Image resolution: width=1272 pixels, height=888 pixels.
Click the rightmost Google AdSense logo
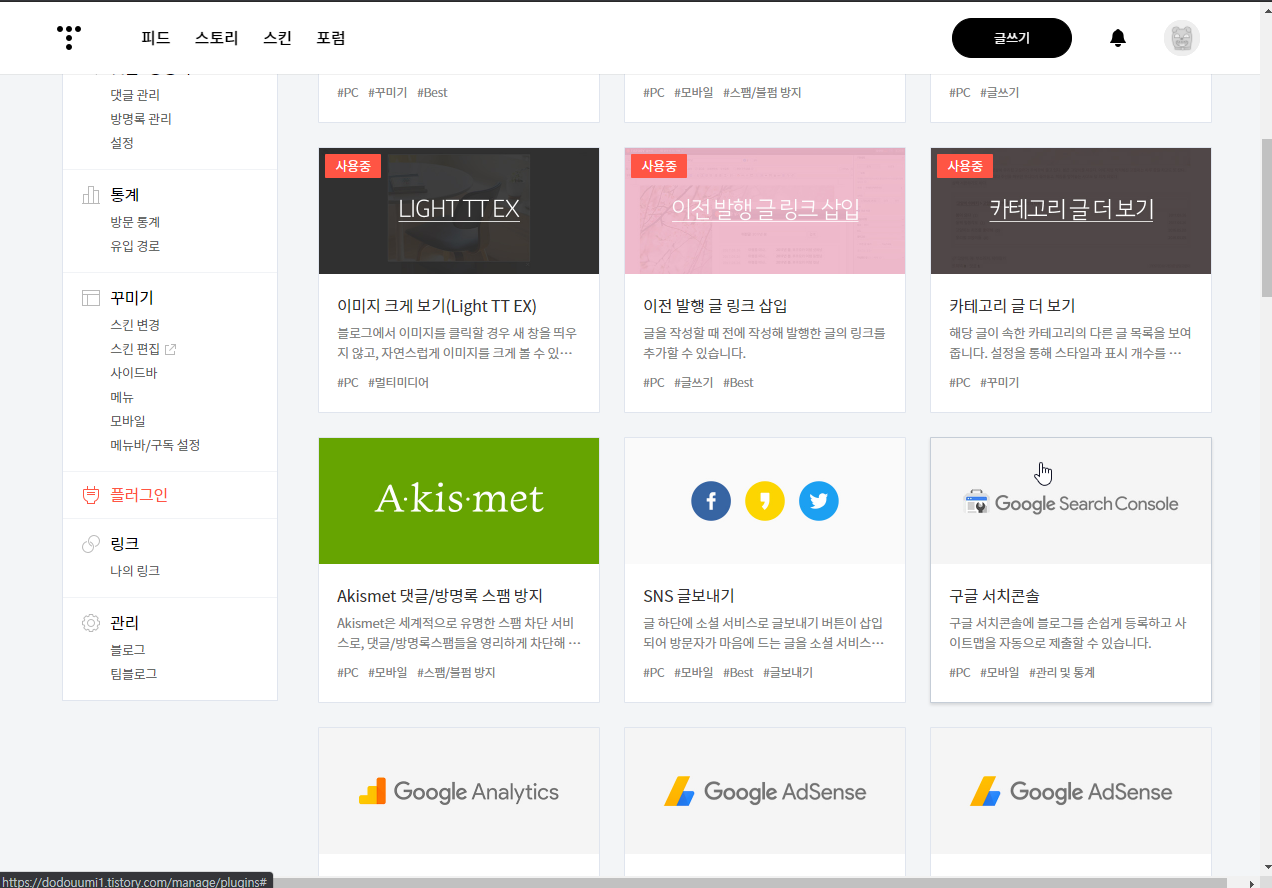click(x=1071, y=792)
